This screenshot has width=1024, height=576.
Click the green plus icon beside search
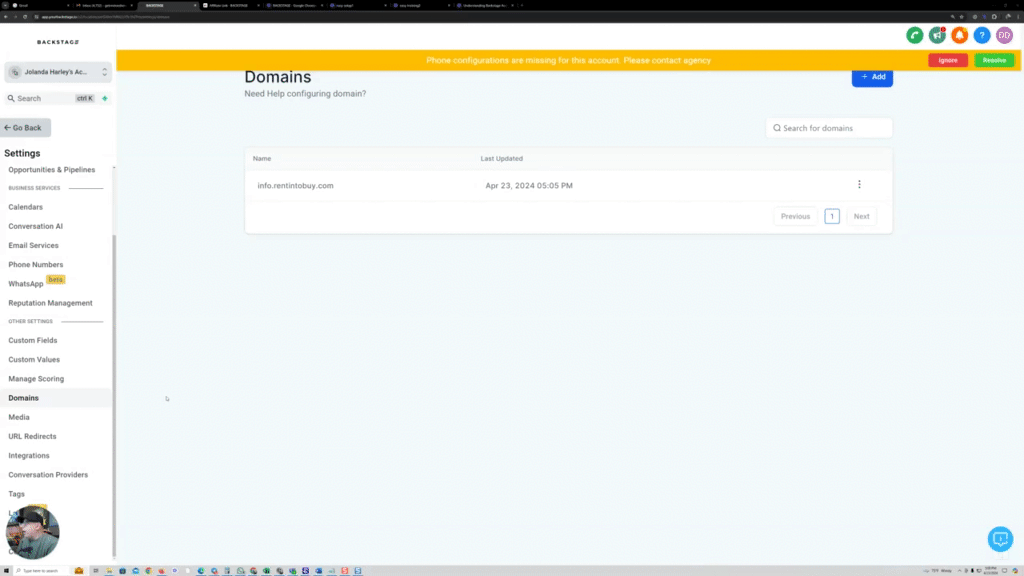pyautogui.click(x=104, y=98)
